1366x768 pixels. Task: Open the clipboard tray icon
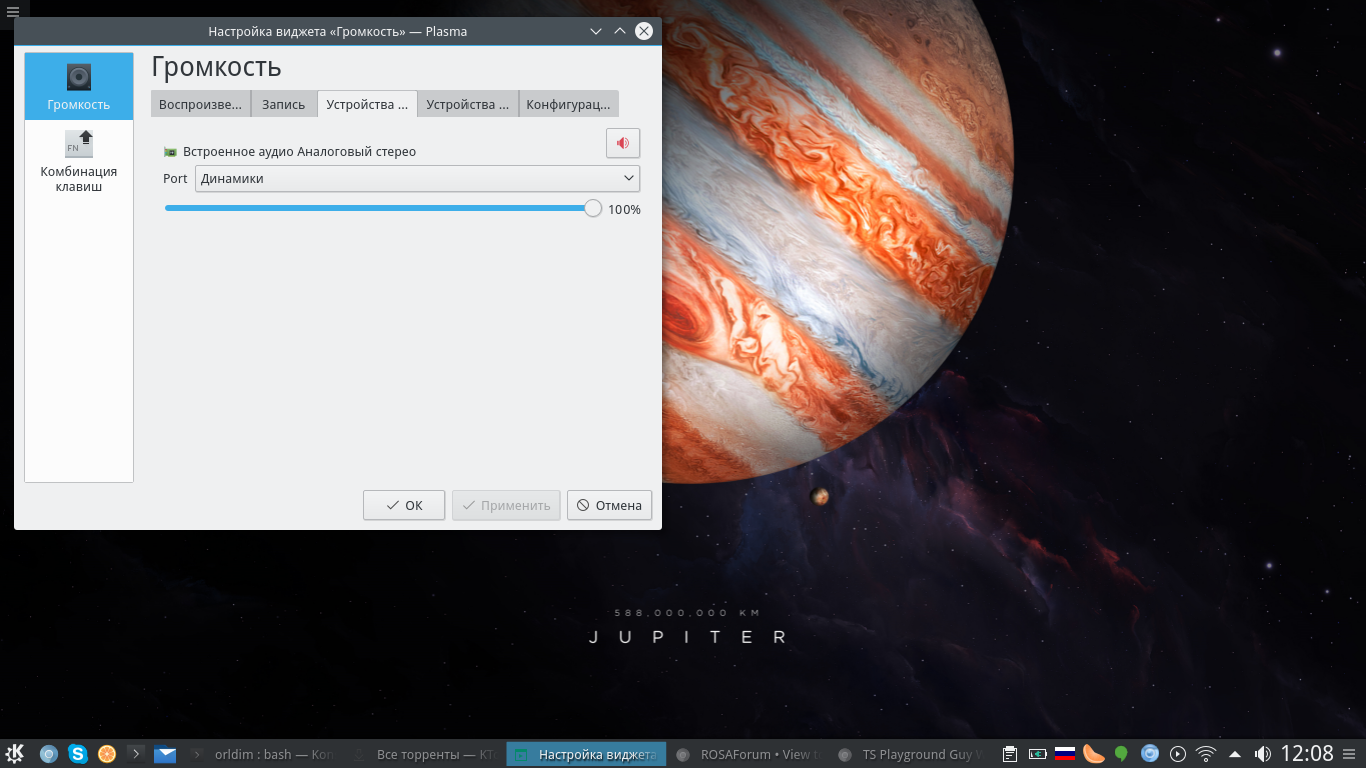(x=1010, y=754)
